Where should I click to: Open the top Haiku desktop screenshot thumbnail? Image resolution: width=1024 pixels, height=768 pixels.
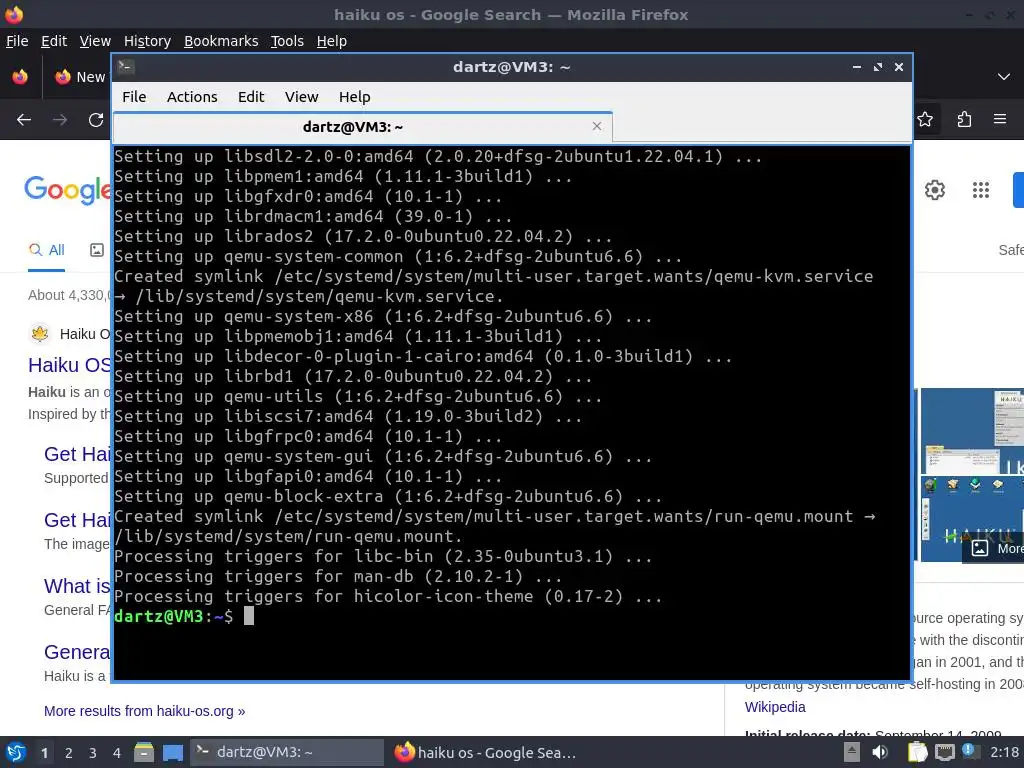[972, 431]
